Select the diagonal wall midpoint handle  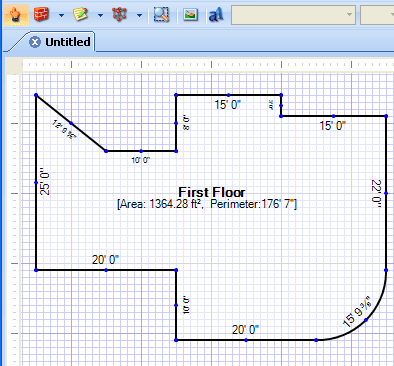[x=71, y=123]
